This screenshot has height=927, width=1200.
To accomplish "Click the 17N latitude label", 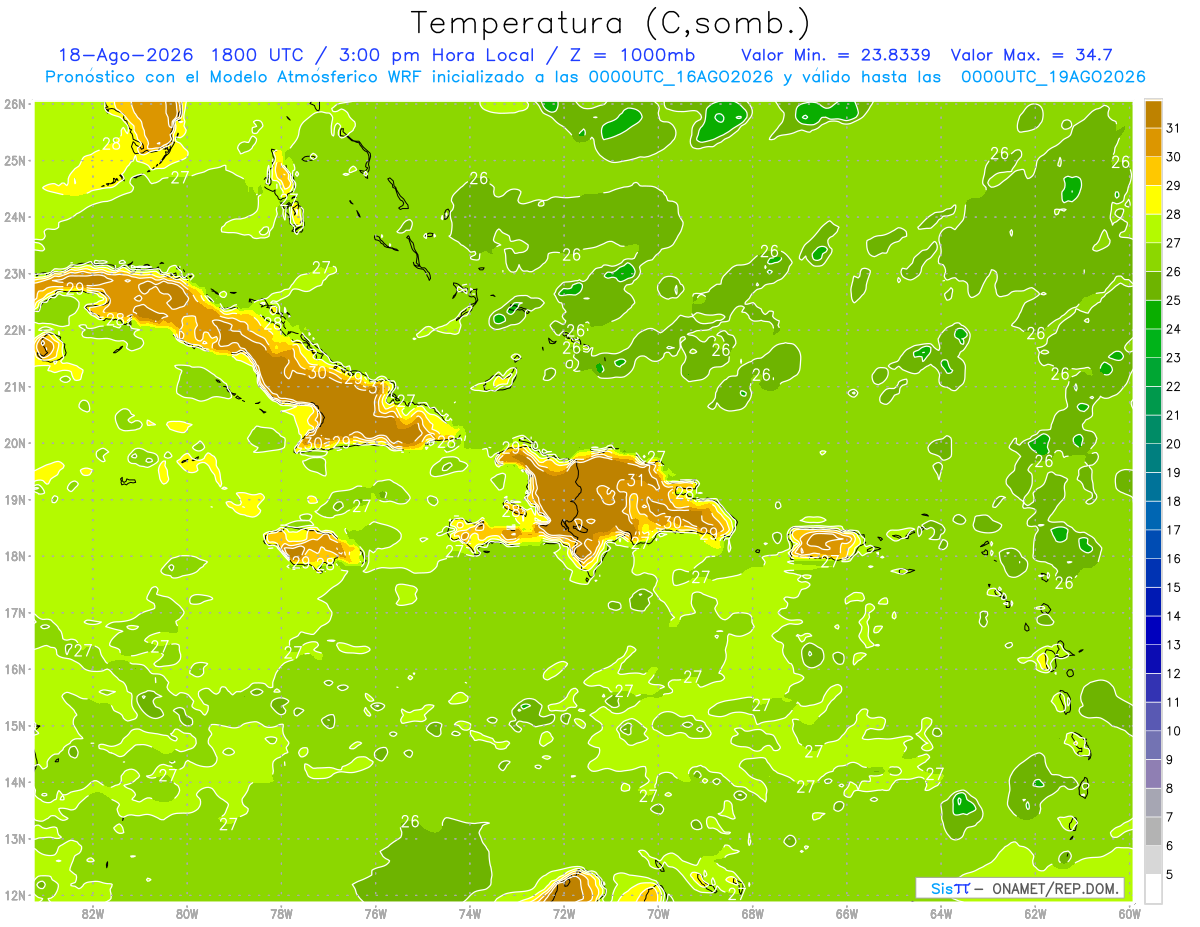I will (x=15, y=612).
